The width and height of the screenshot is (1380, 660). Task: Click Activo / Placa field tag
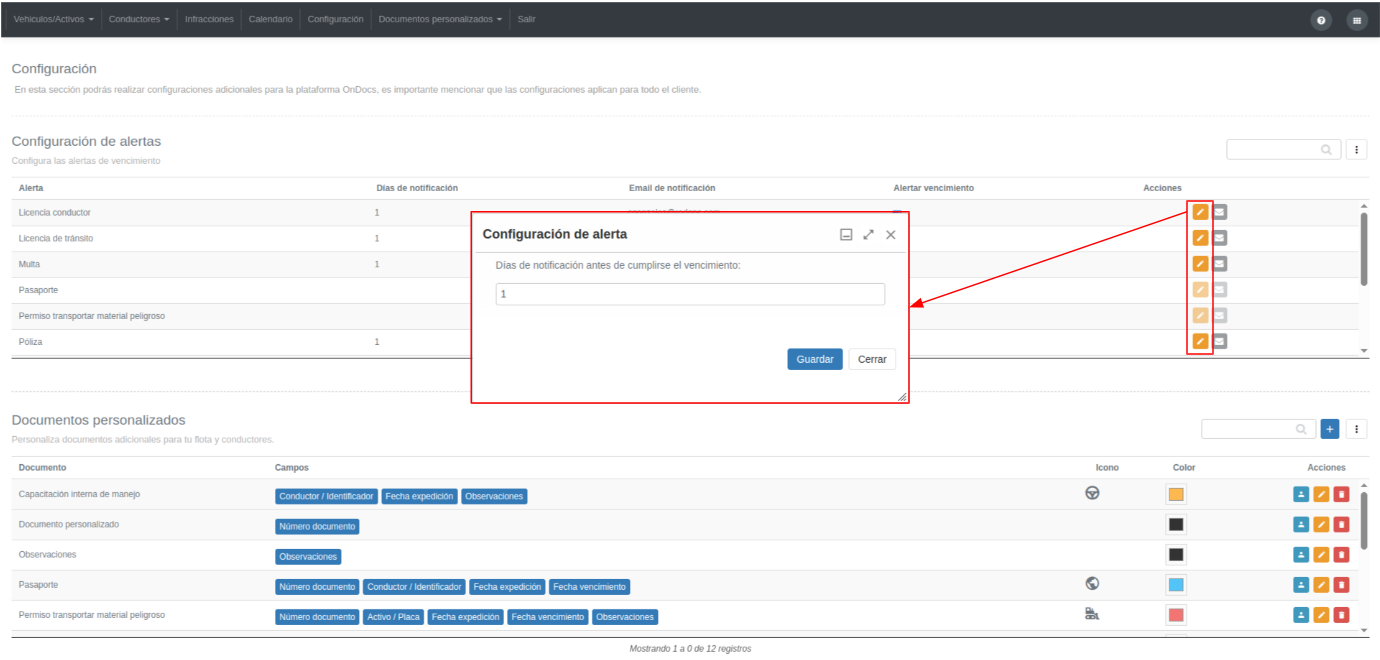(393, 617)
